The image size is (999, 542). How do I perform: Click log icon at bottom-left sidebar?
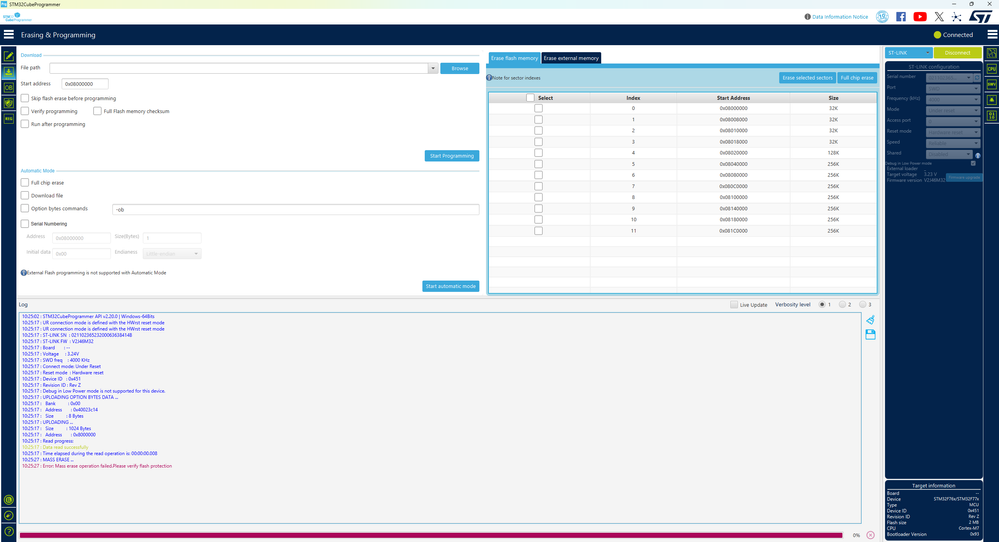point(9,500)
